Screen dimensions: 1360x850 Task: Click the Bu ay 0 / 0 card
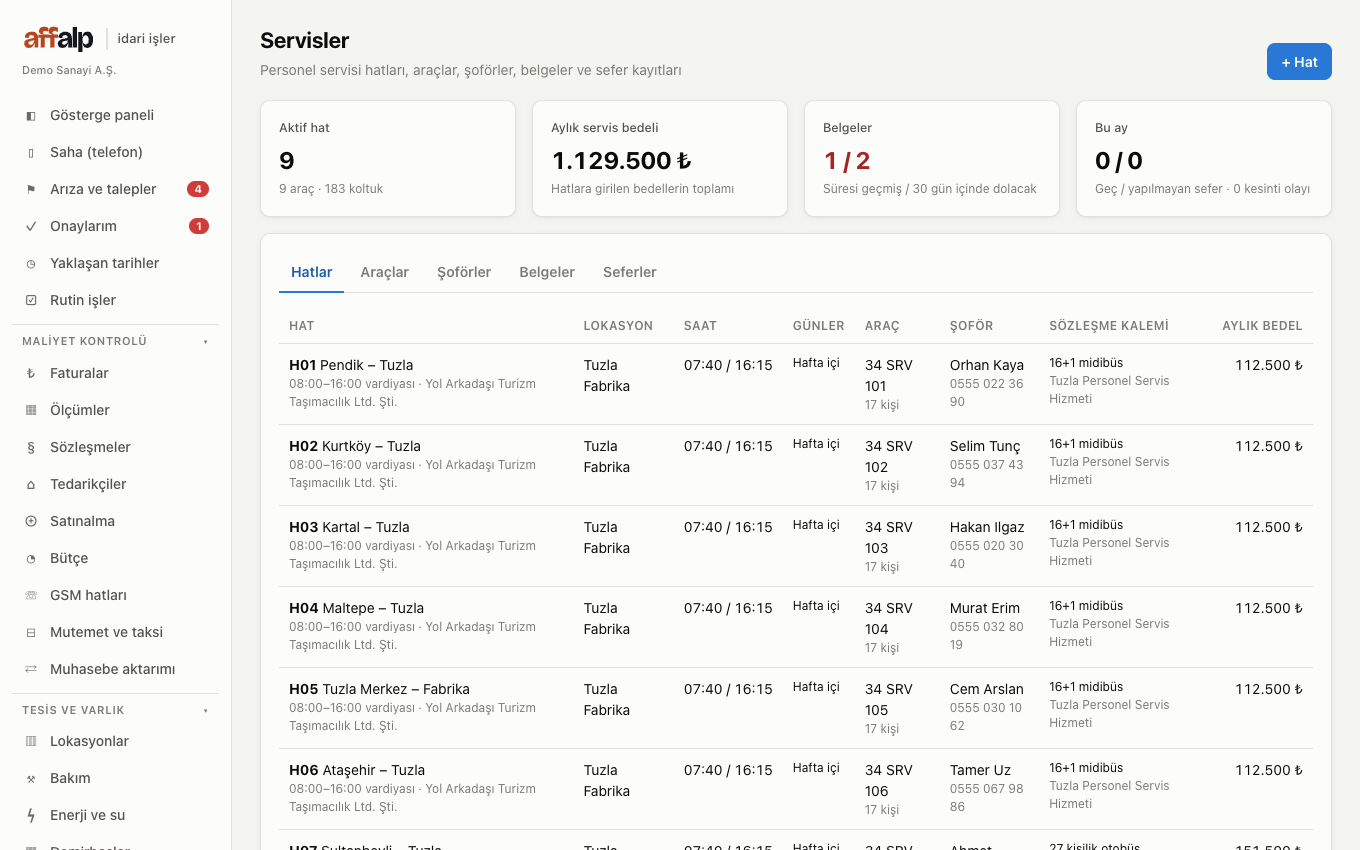point(1204,158)
